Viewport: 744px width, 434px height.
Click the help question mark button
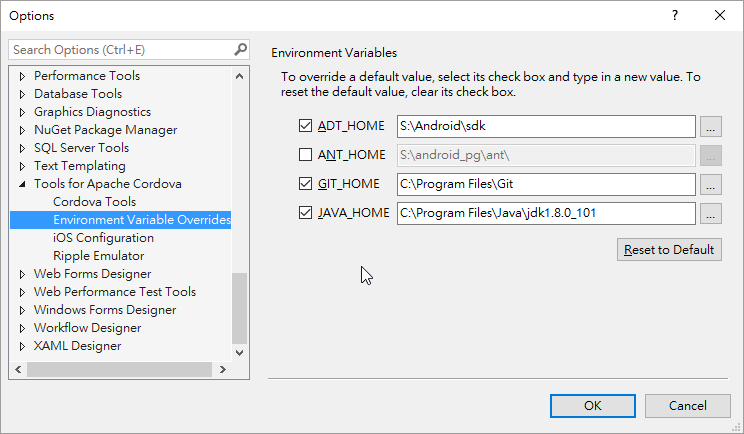tap(675, 15)
